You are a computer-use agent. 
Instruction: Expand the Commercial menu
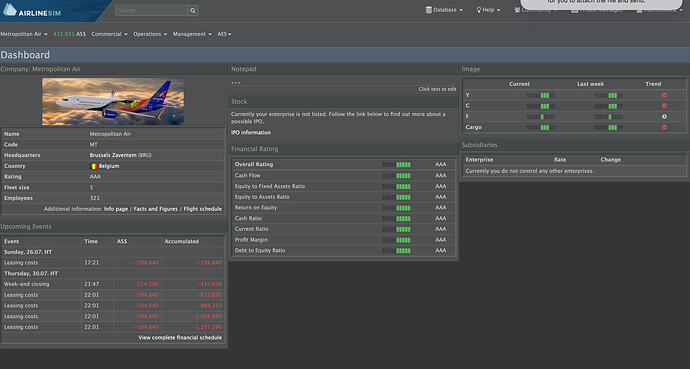coord(109,34)
